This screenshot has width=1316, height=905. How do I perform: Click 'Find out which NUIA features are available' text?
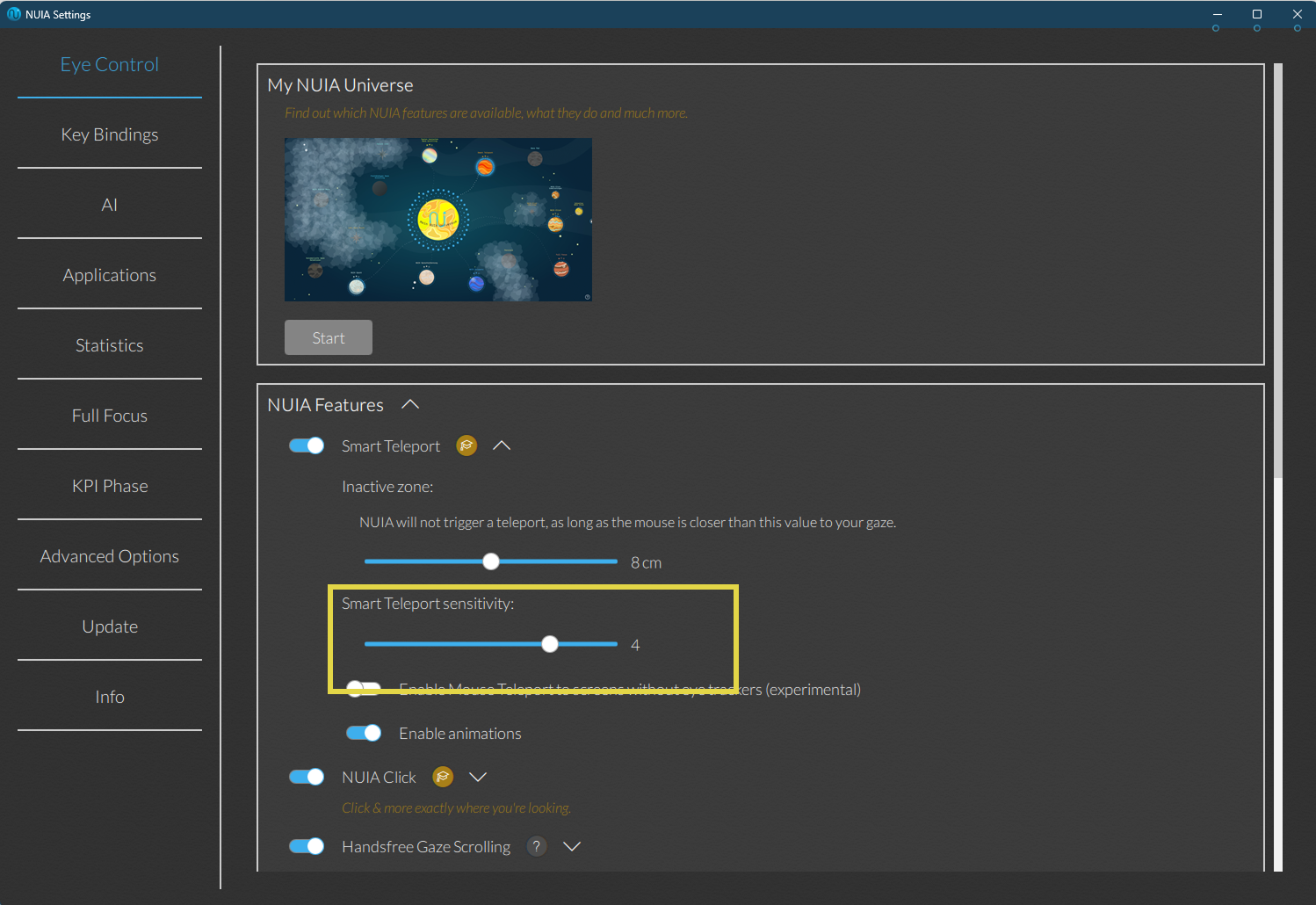[x=486, y=113]
